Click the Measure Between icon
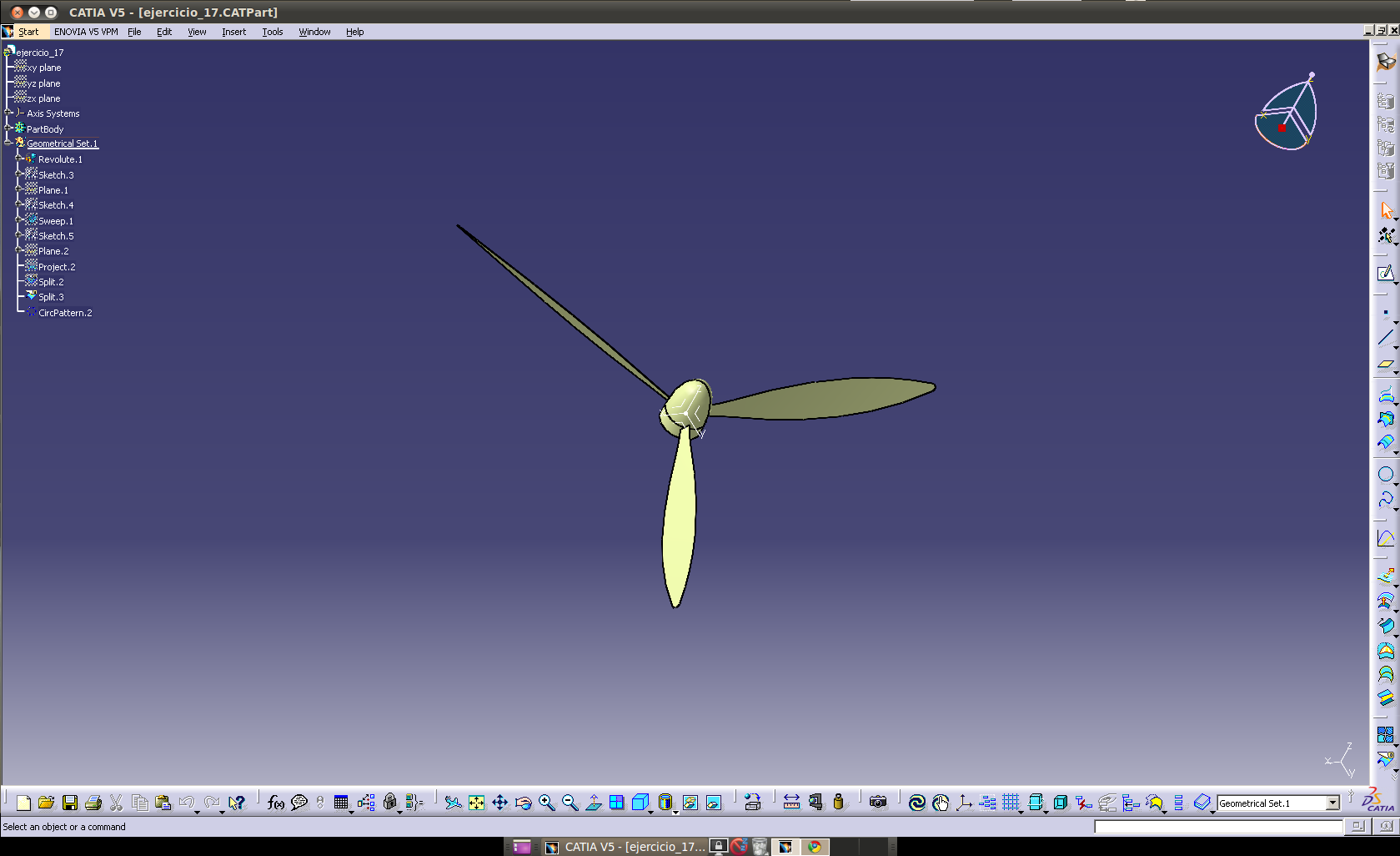This screenshot has height=856, width=1400. (791, 803)
